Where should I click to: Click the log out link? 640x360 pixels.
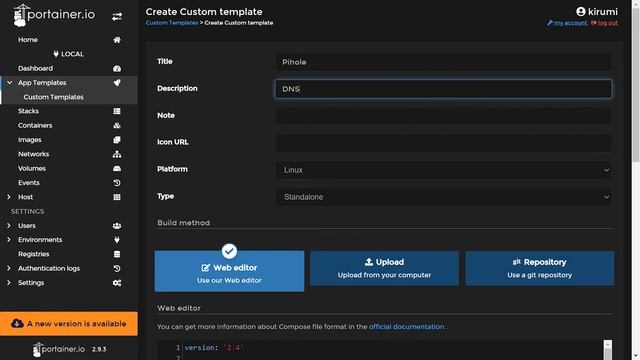pos(604,23)
